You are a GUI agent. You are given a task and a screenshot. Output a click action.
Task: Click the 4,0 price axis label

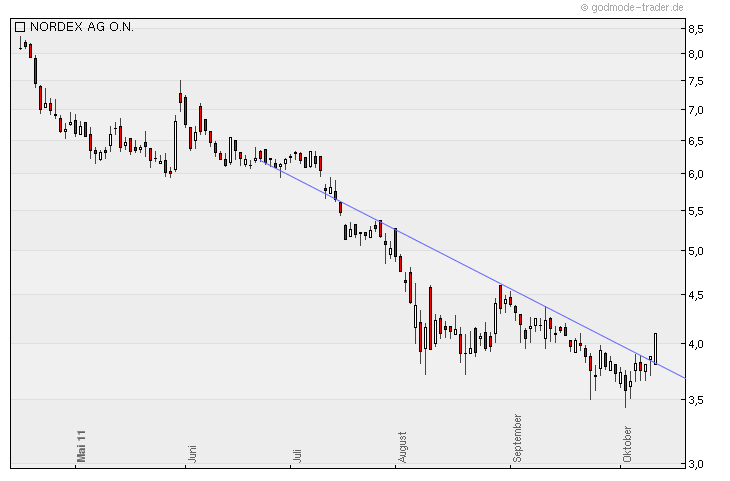[696, 344]
